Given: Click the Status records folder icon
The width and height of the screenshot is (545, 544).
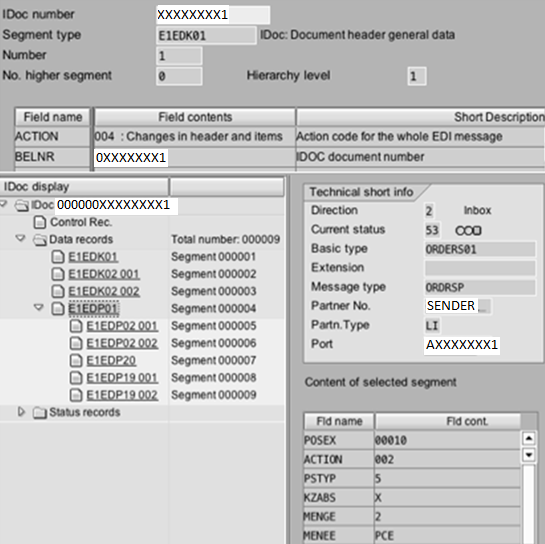Looking at the screenshot, I should click(40, 413).
